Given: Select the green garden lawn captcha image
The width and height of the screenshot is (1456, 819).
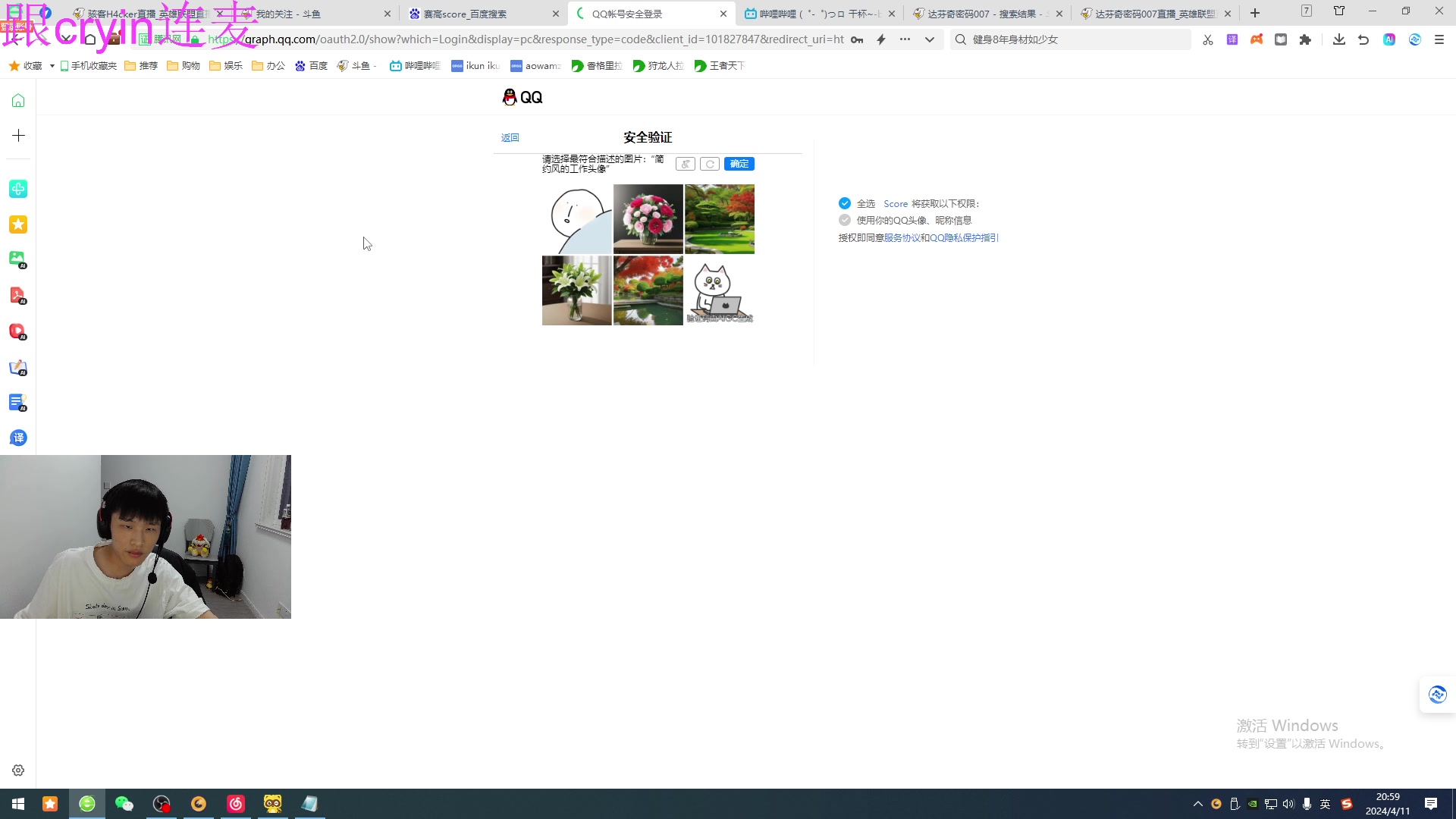Looking at the screenshot, I should coord(720,219).
